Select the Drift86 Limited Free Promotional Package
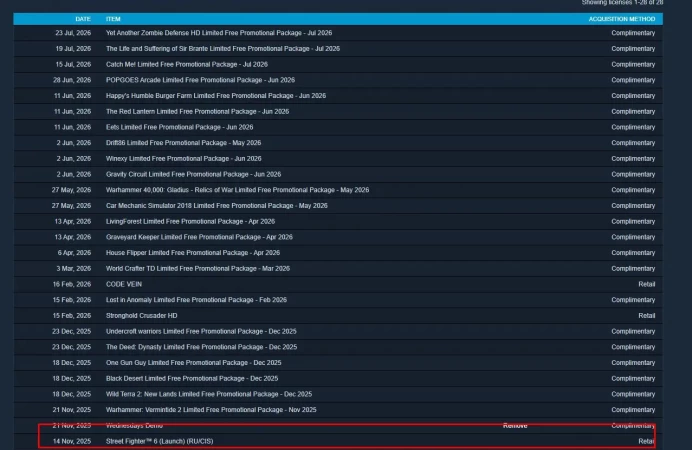Image resolution: width=692 pixels, height=450 pixels. pyautogui.click(x=183, y=143)
